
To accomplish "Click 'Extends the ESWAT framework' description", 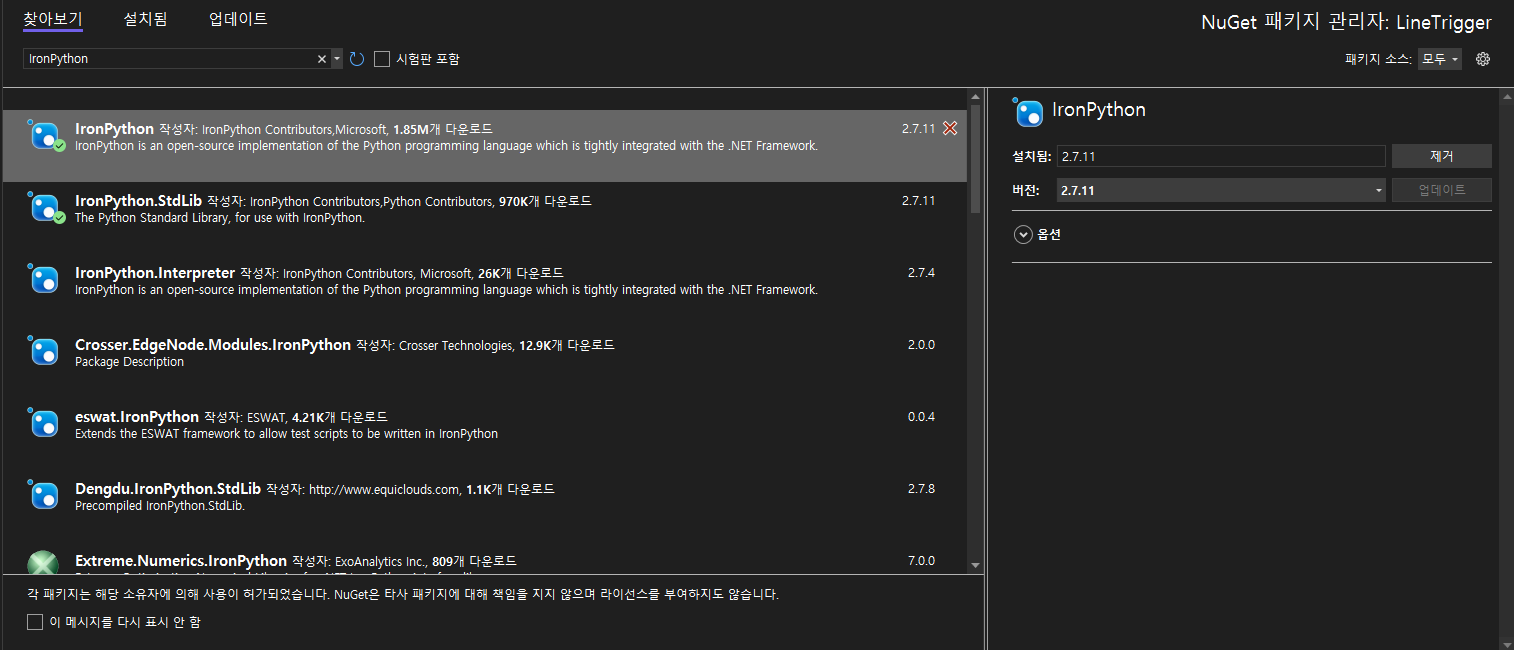I will click(286, 434).
